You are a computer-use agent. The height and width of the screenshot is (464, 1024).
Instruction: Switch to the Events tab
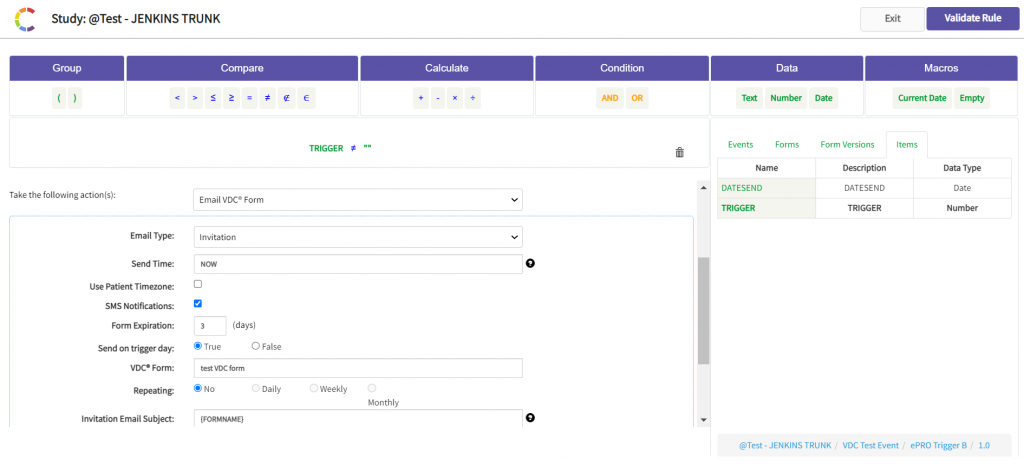740,145
